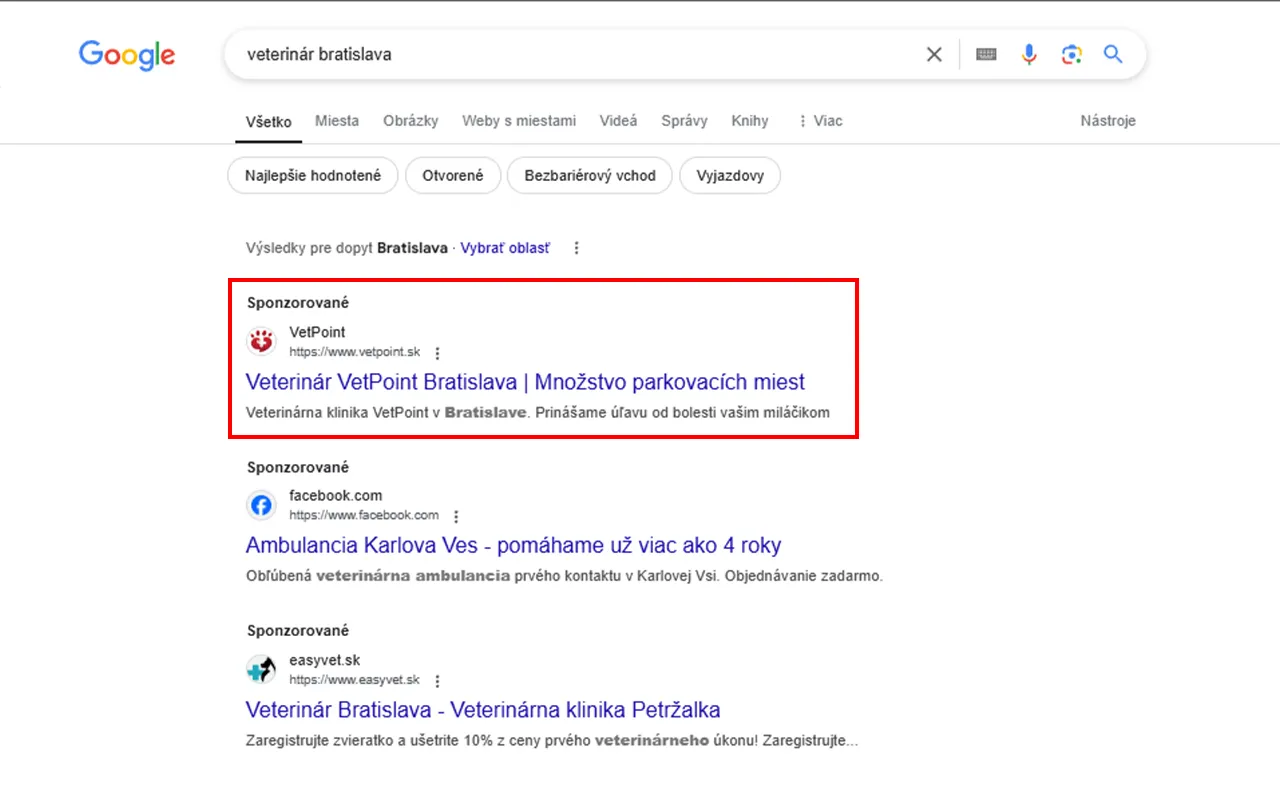1280x799 pixels.
Task: Open the on-screen keyboard icon
Action: (986, 54)
